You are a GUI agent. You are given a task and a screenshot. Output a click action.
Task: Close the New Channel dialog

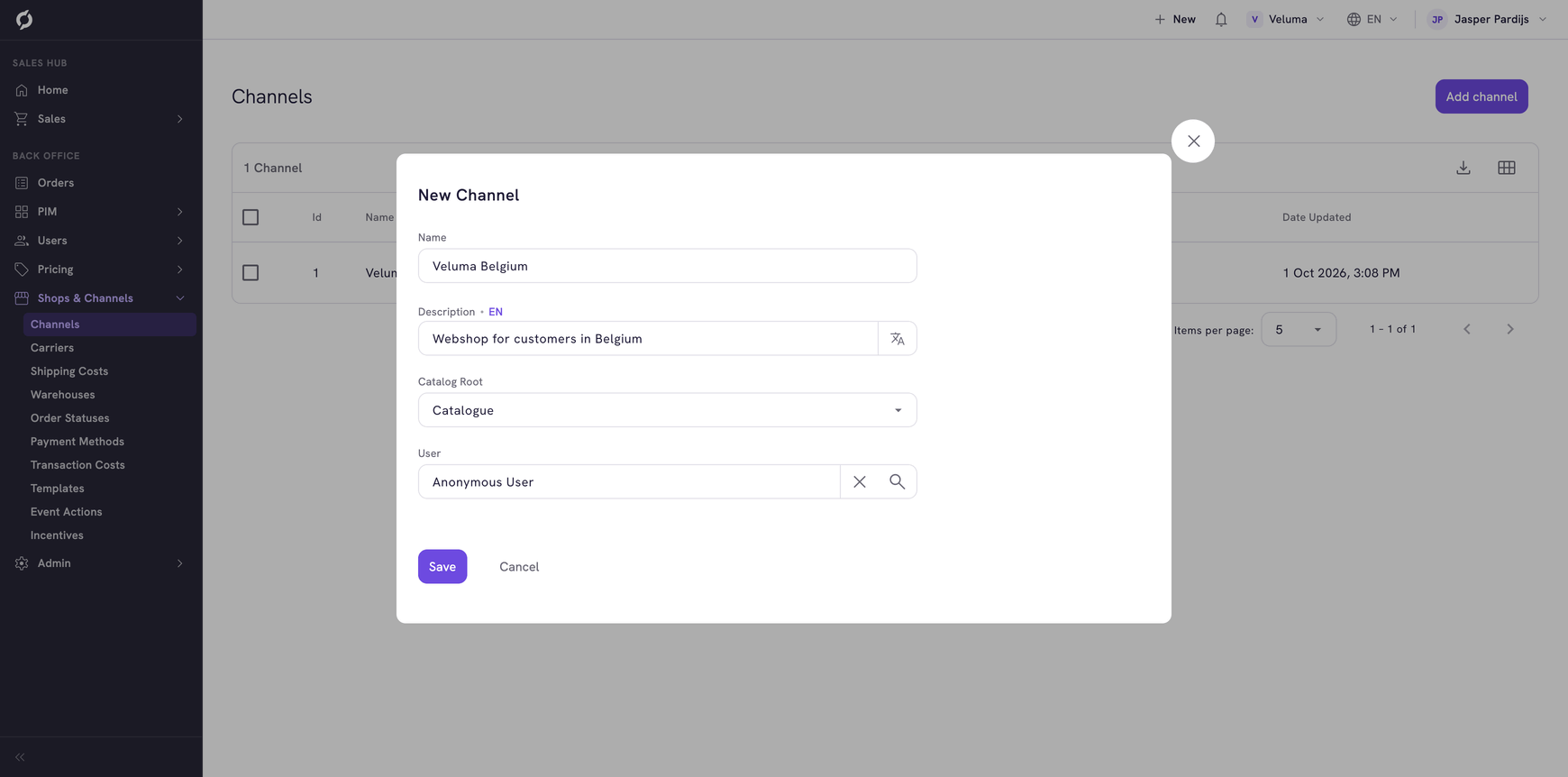(1193, 142)
